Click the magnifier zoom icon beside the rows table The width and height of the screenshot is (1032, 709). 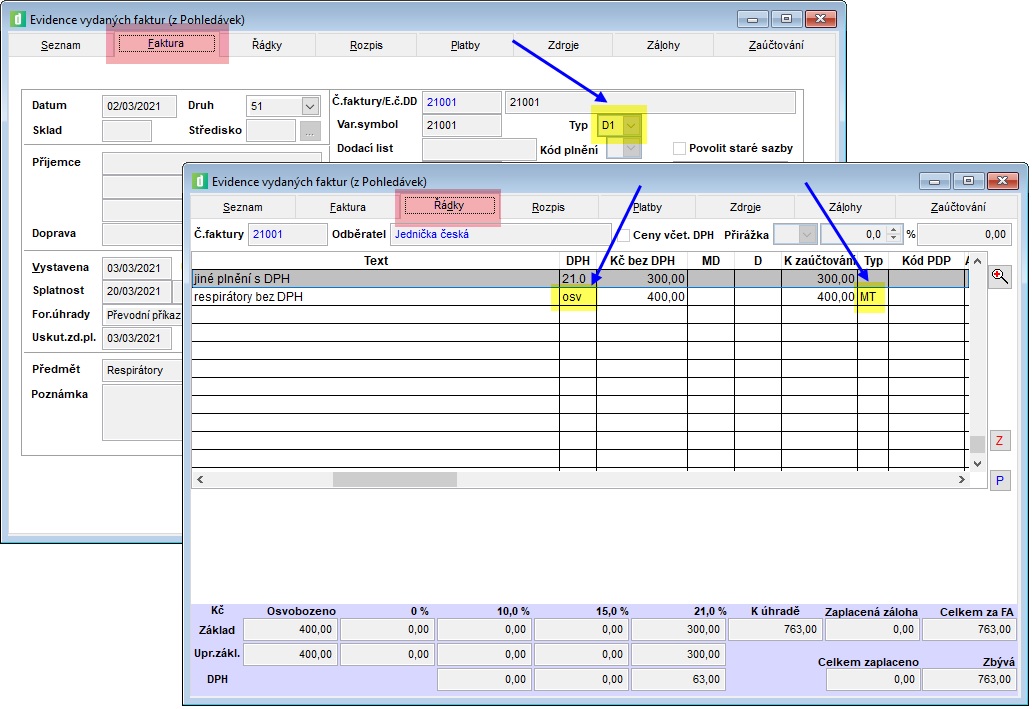pyautogui.click(x=1000, y=276)
